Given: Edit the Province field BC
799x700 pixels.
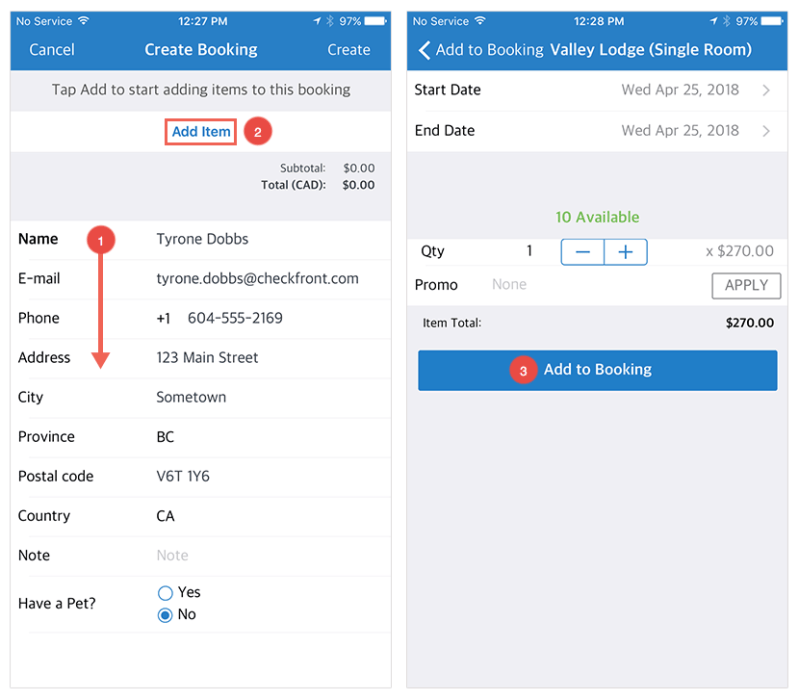Looking at the screenshot, I should click(x=165, y=437).
